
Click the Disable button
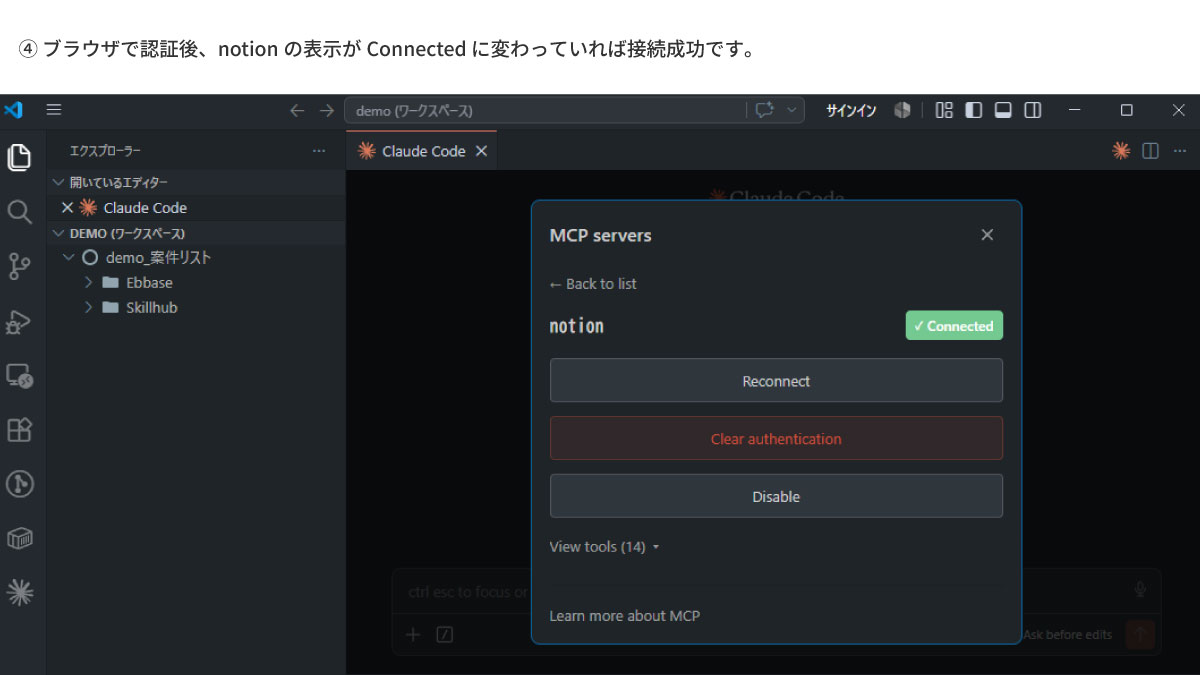click(776, 497)
